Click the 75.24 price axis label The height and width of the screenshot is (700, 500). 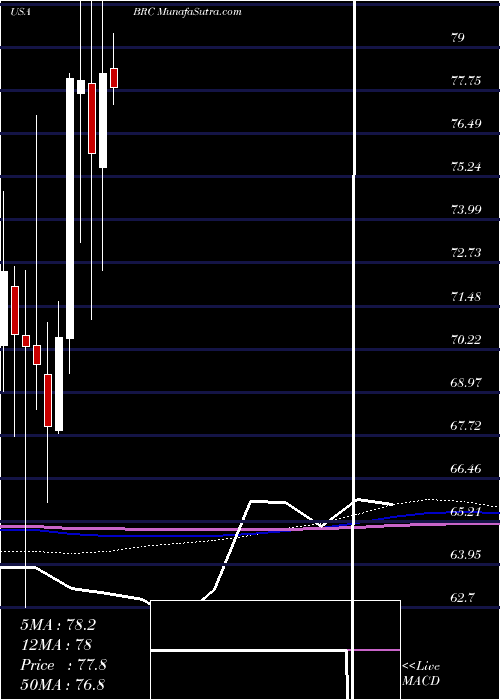(467, 167)
